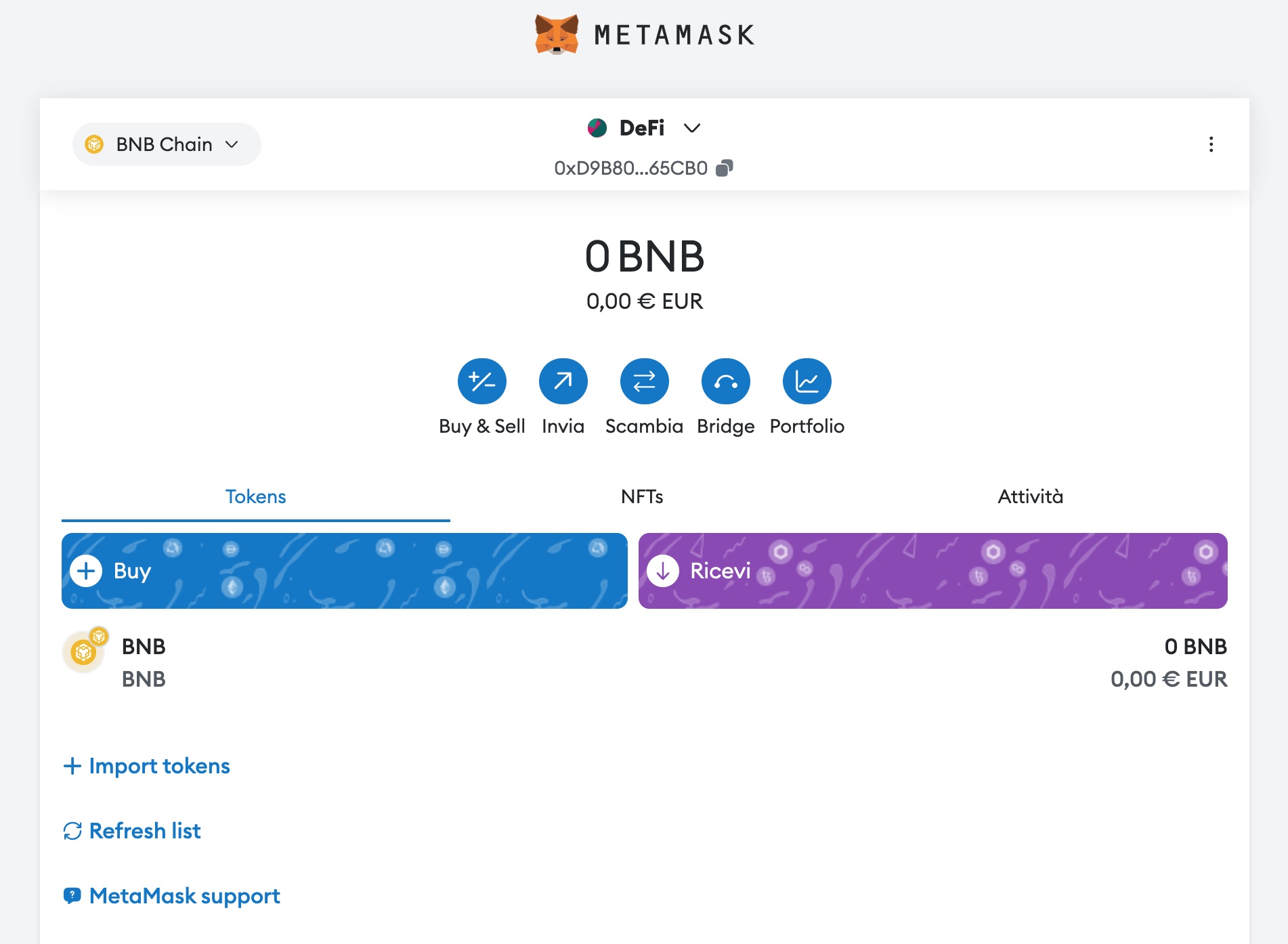Click the DeFi account avatar icon
The width and height of the screenshot is (1288, 944).
click(x=597, y=127)
